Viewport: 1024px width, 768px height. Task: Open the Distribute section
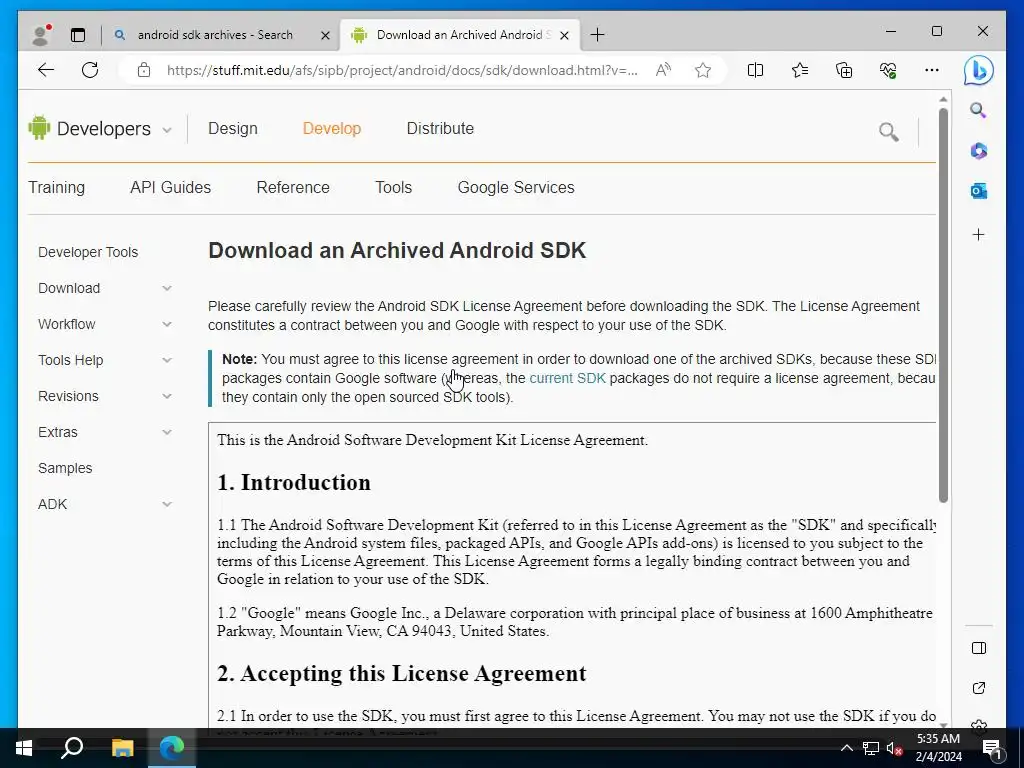pos(440,129)
